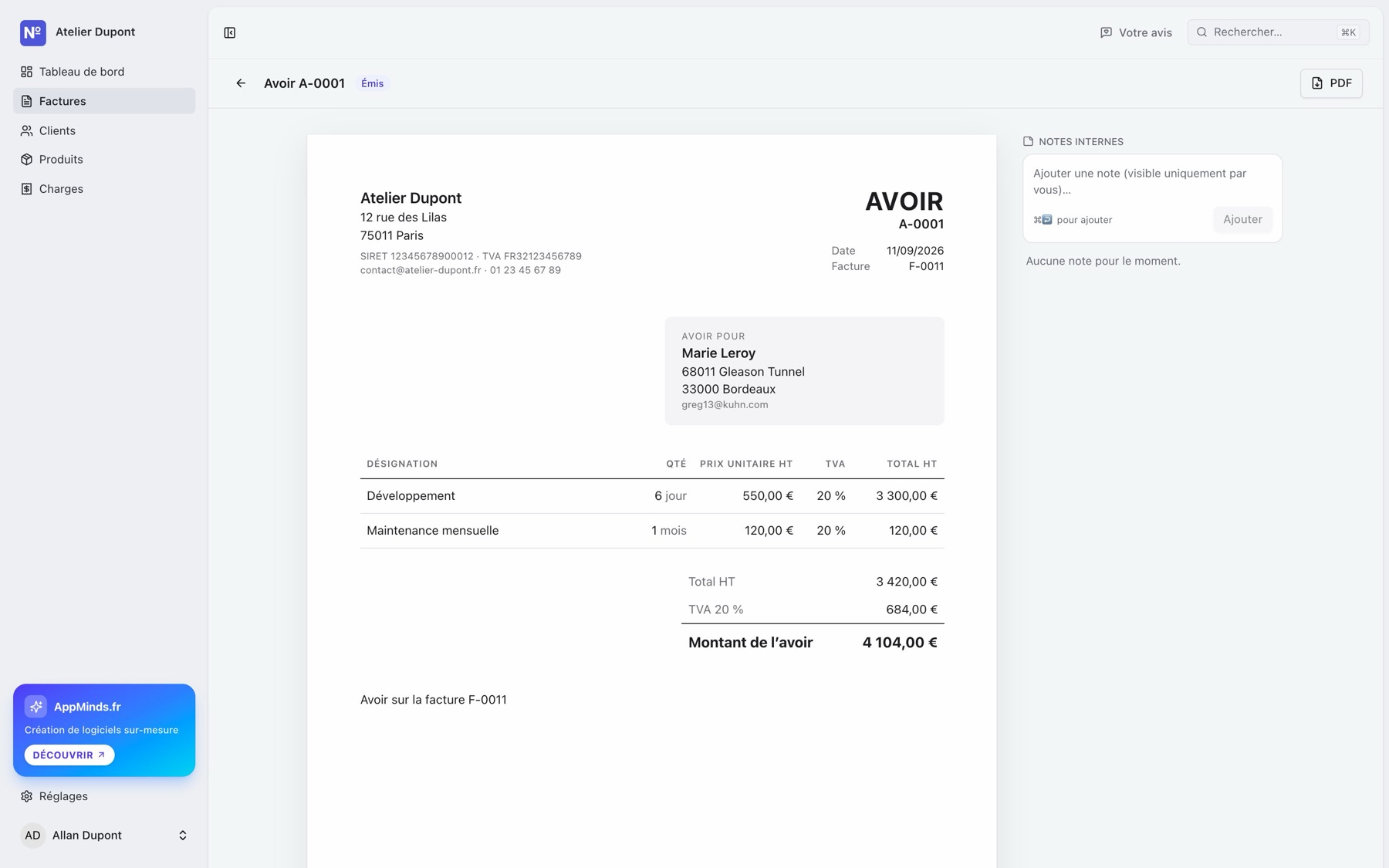Click the AD user avatar

pos(32,836)
